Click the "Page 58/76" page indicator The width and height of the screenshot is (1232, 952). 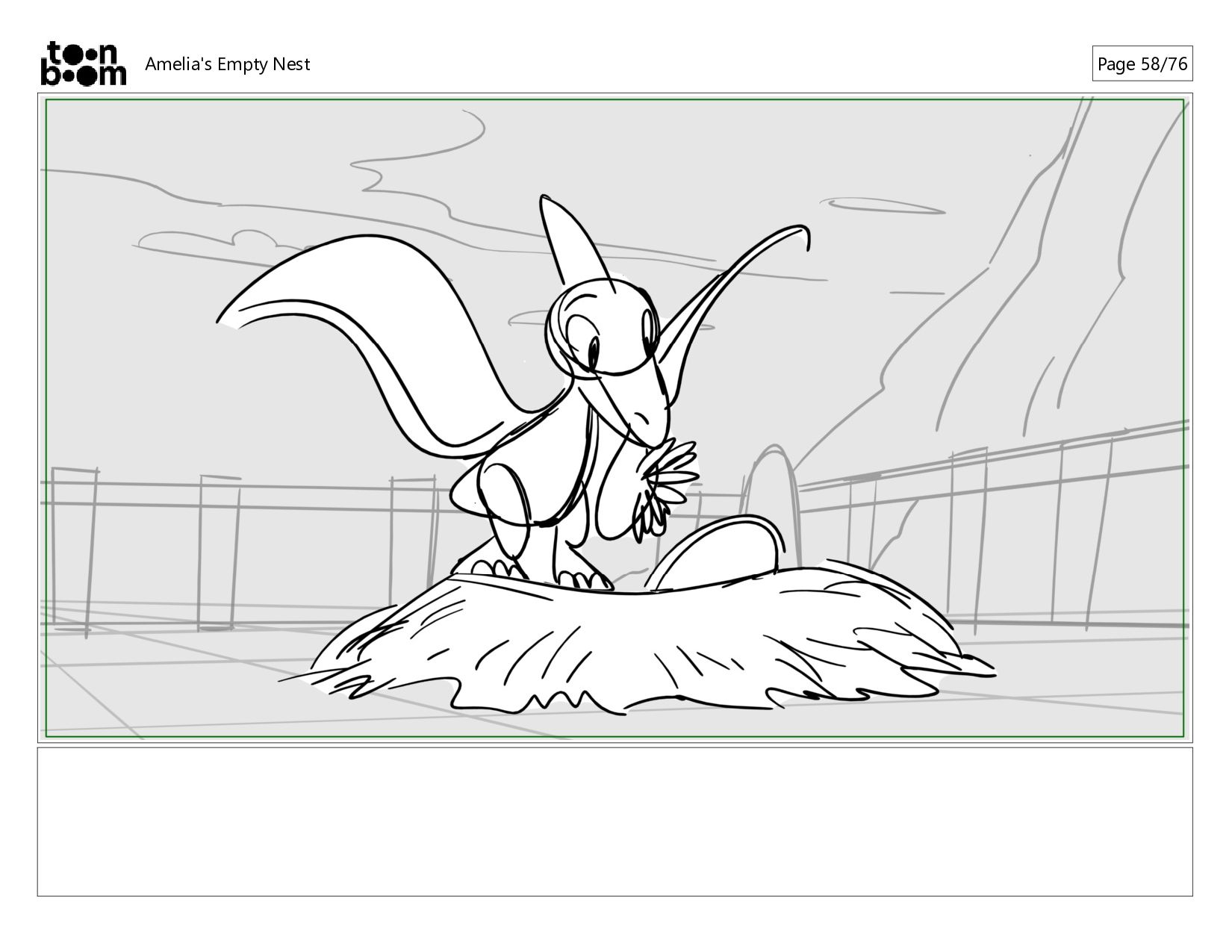click(x=1142, y=64)
